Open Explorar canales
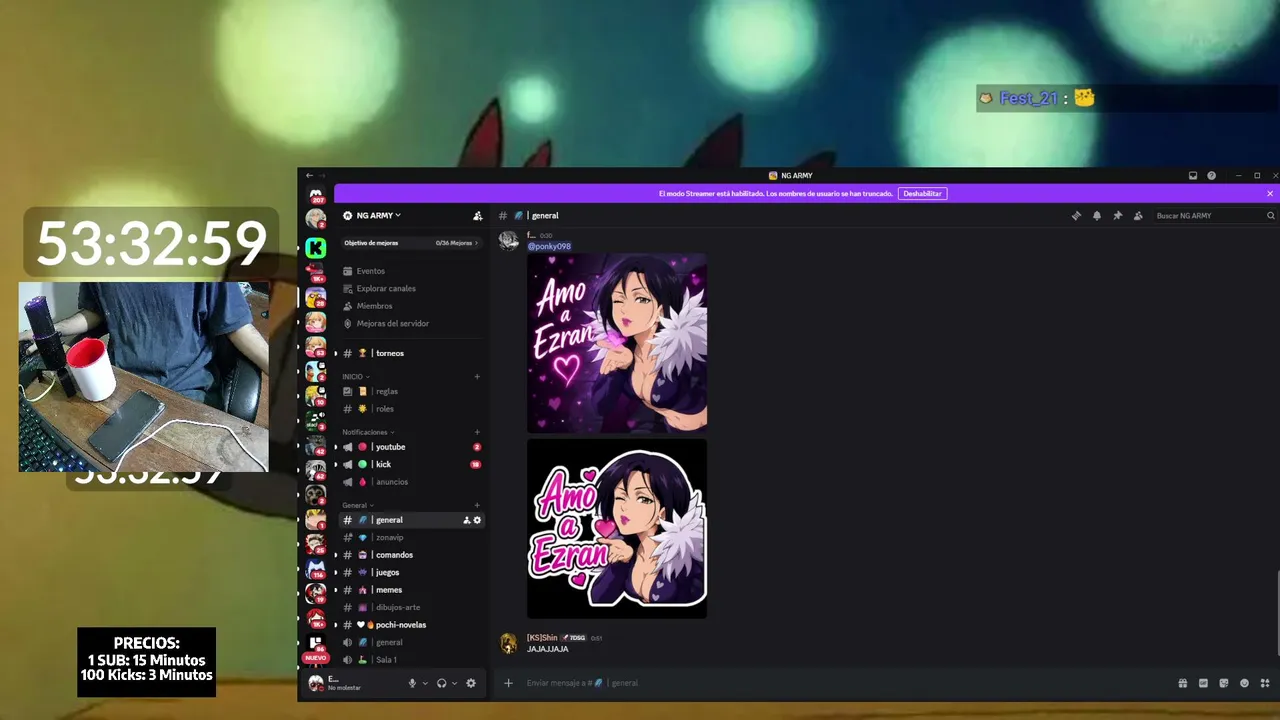 (x=412, y=289)
